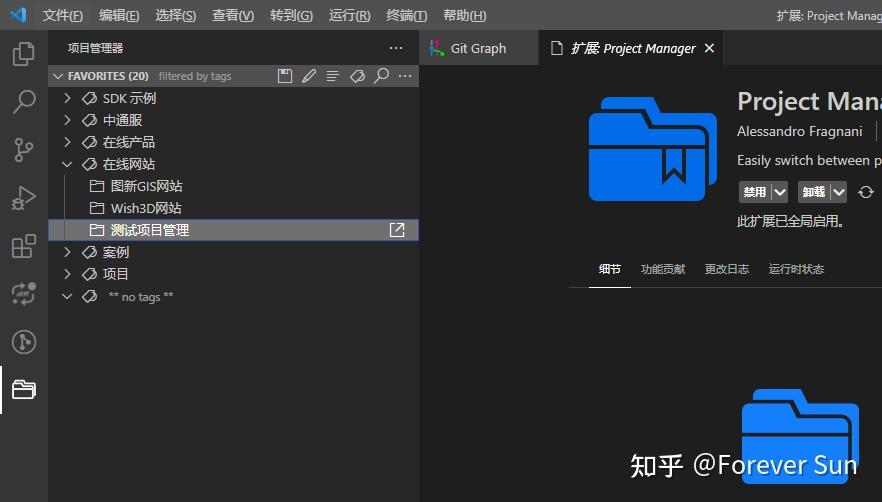The height and width of the screenshot is (502, 882).
Task: Click publisher Alessandro Fragnani link
Action: point(799,131)
